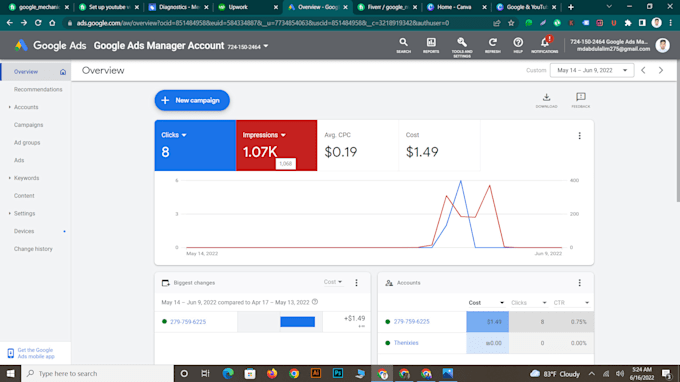
Task: Click the blue cost change bar
Action: [298, 322]
